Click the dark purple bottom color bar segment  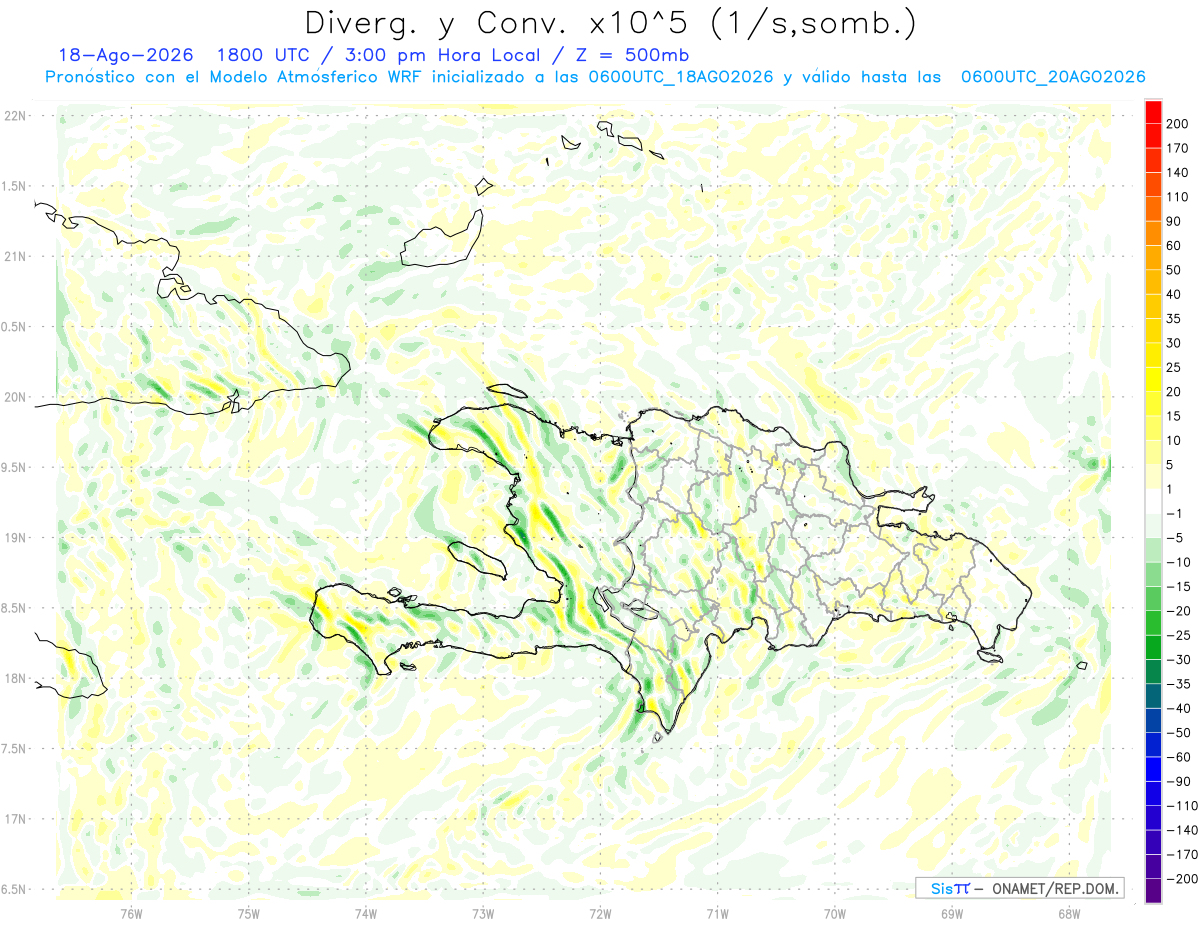1153,890
